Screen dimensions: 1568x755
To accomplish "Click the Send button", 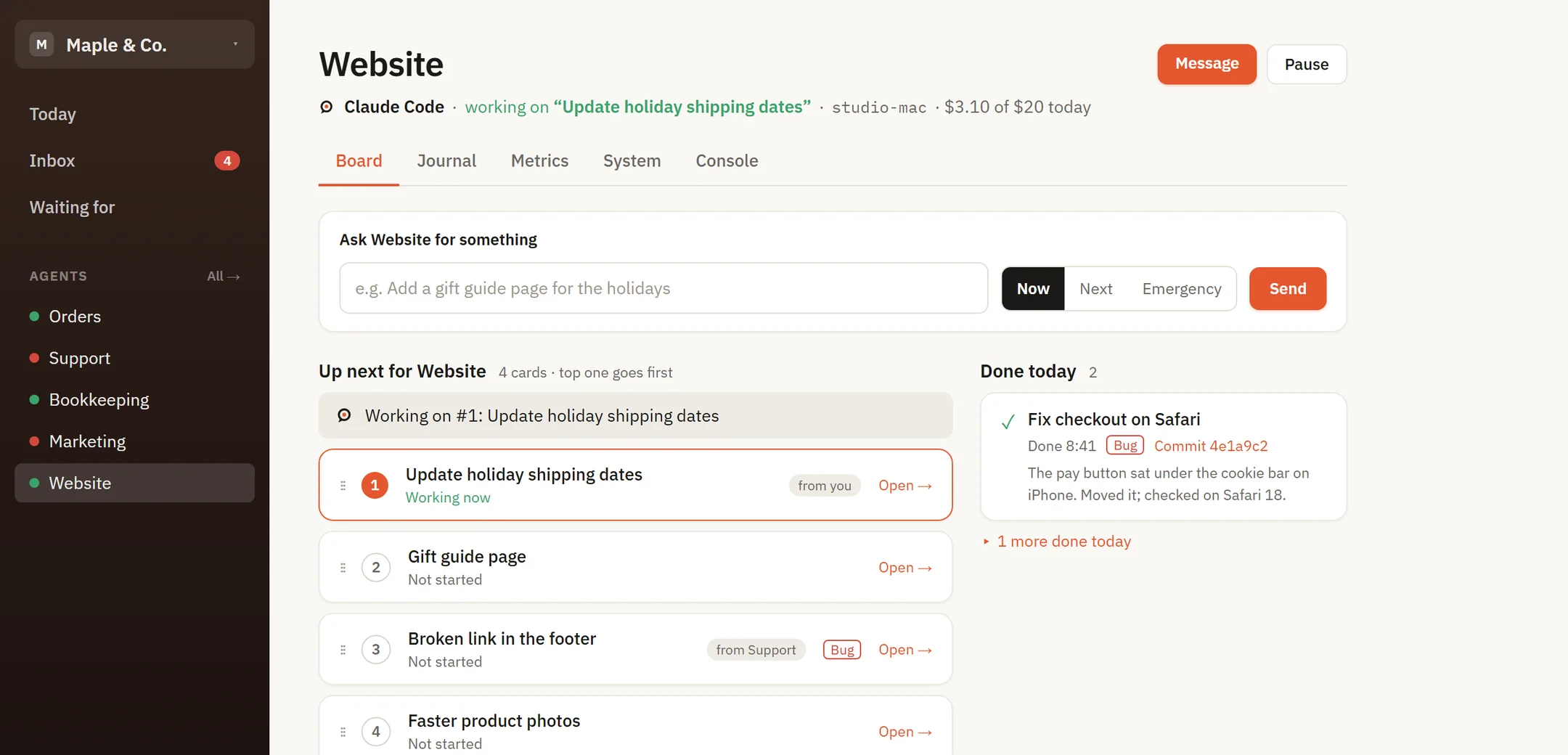I will pos(1288,288).
